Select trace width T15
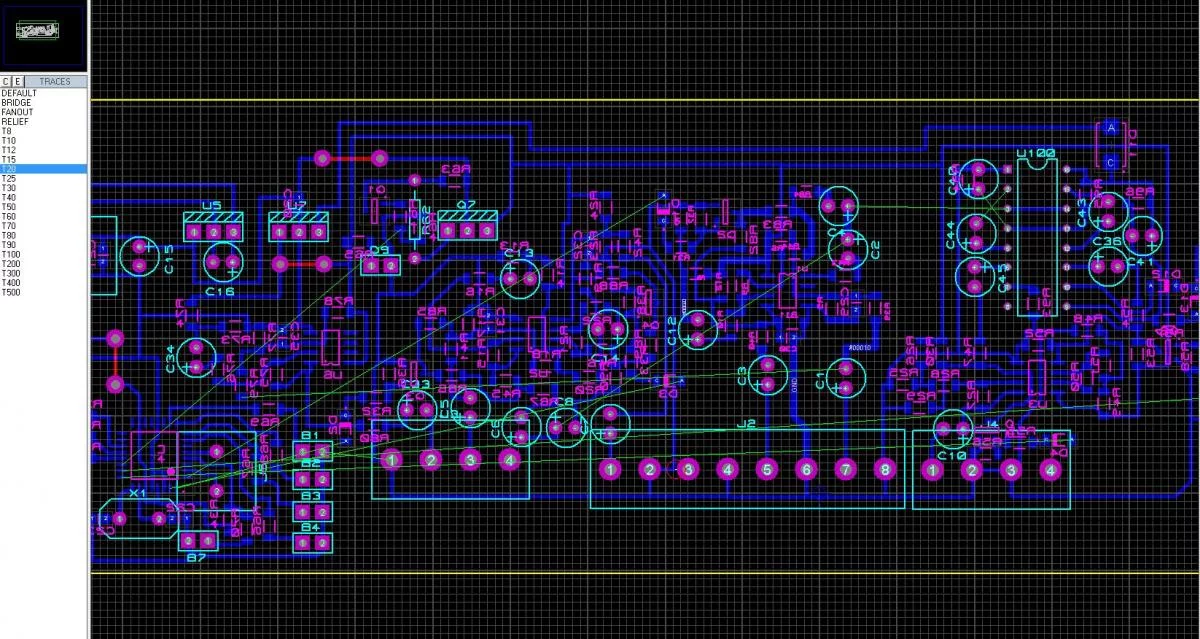1200x639 pixels. click(x=44, y=160)
